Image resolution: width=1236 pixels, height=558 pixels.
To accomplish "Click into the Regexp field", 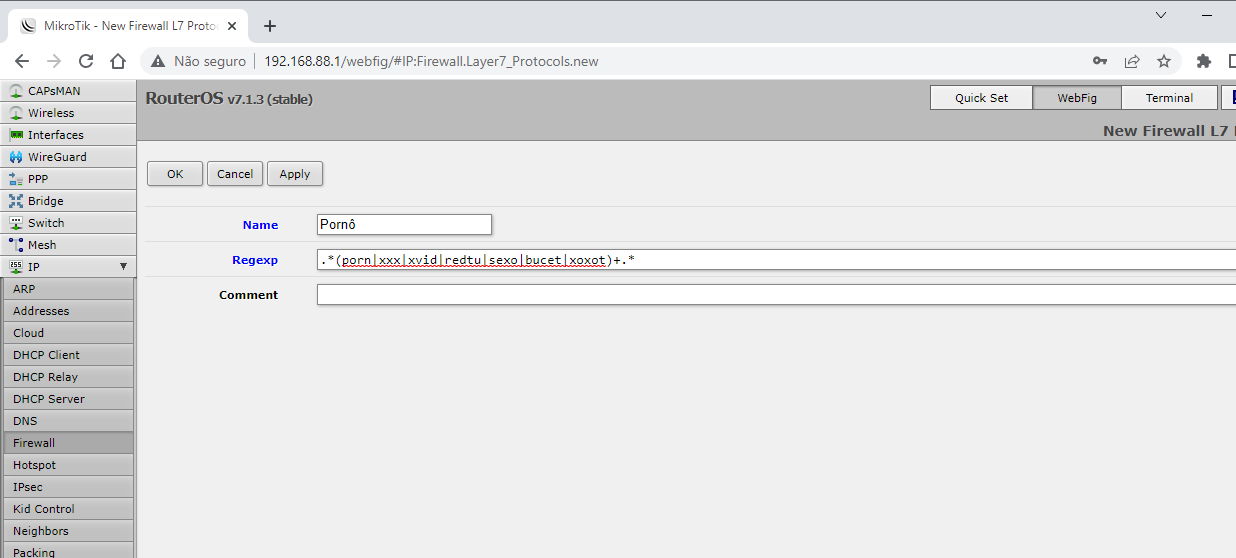I will coord(776,260).
